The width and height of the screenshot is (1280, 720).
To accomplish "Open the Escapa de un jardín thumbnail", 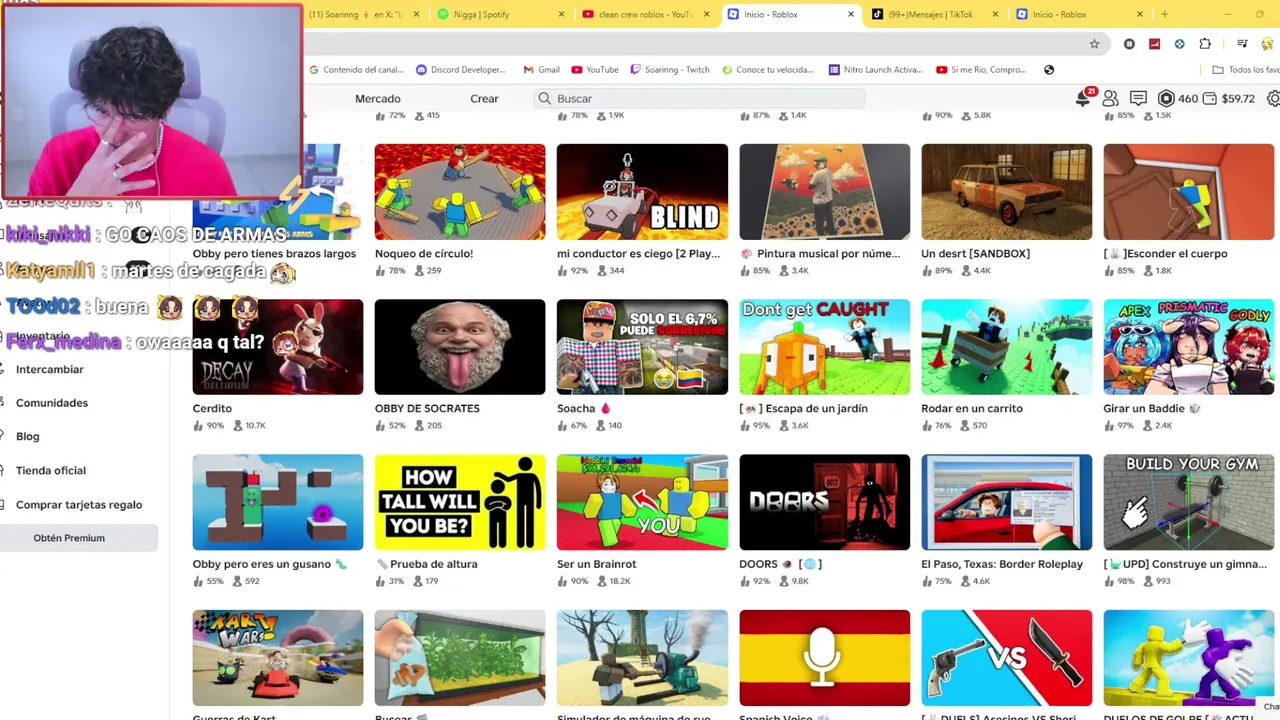I will [x=825, y=347].
